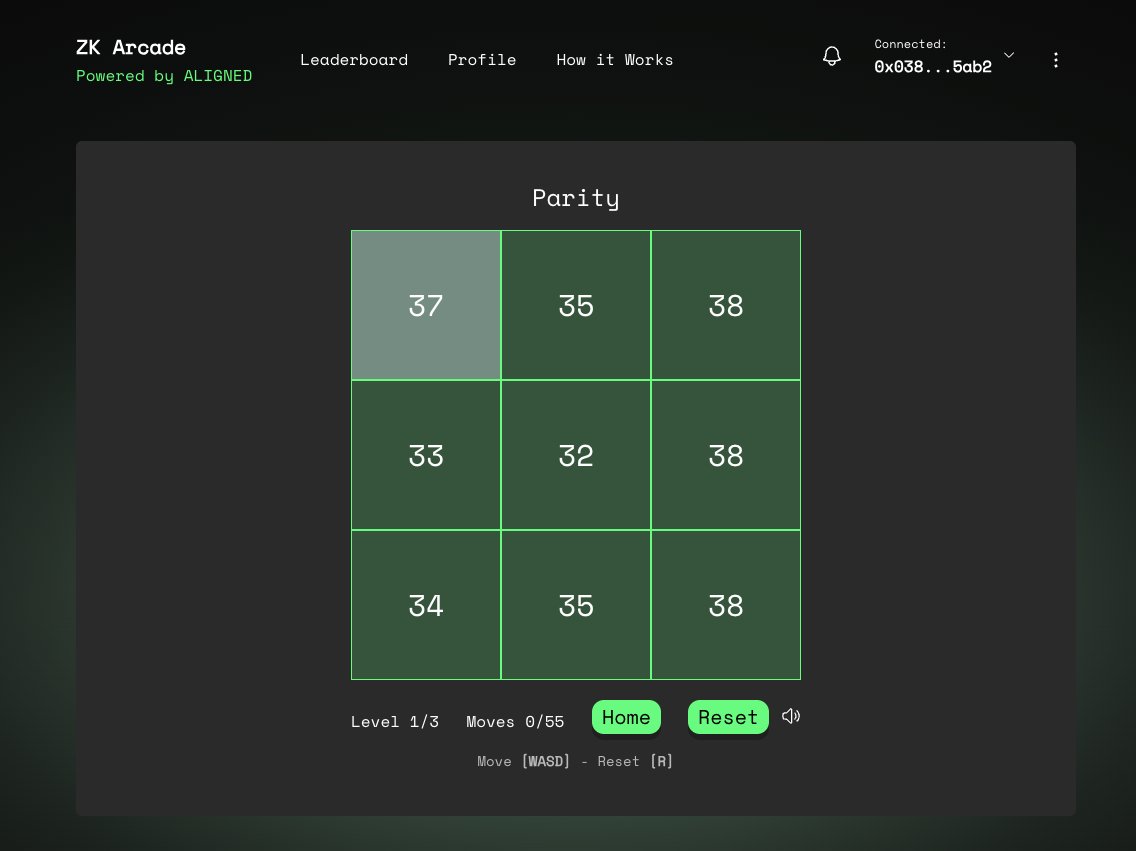The image size is (1136, 851).
Task: Click the middle-right tile showing 38
Action: click(x=726, y=456)
